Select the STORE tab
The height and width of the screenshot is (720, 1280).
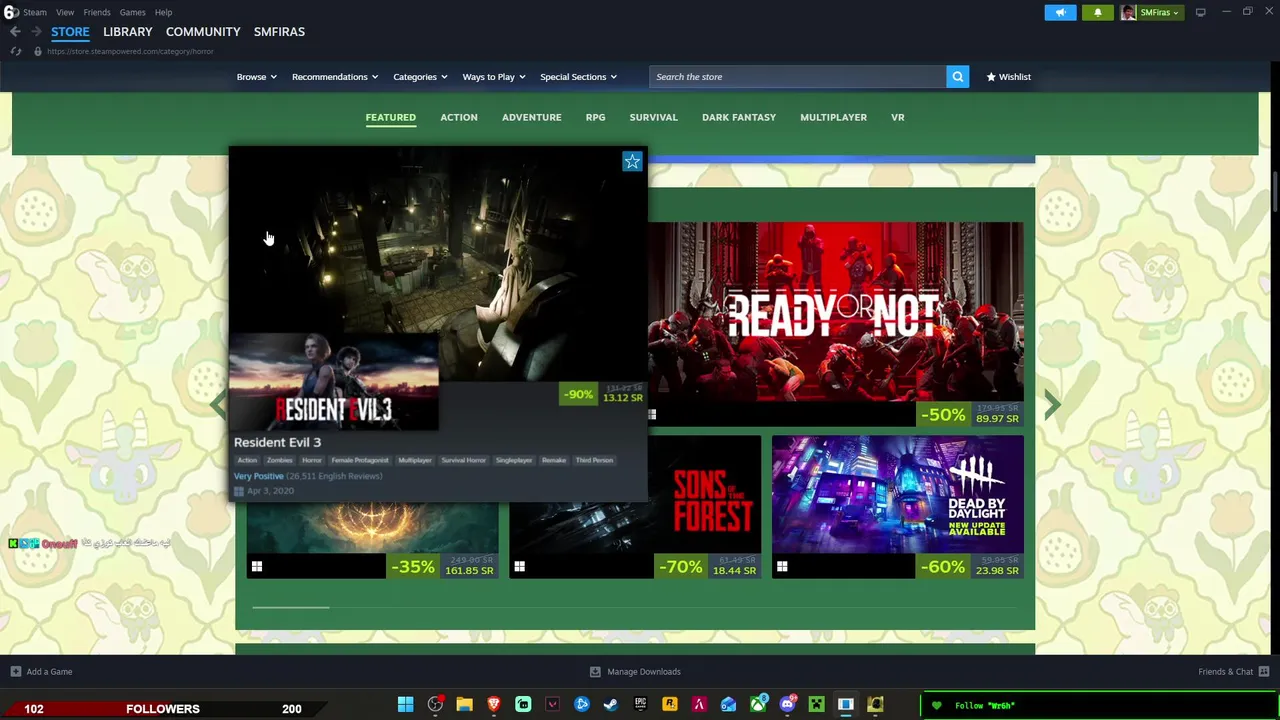[x=70, y=32]
